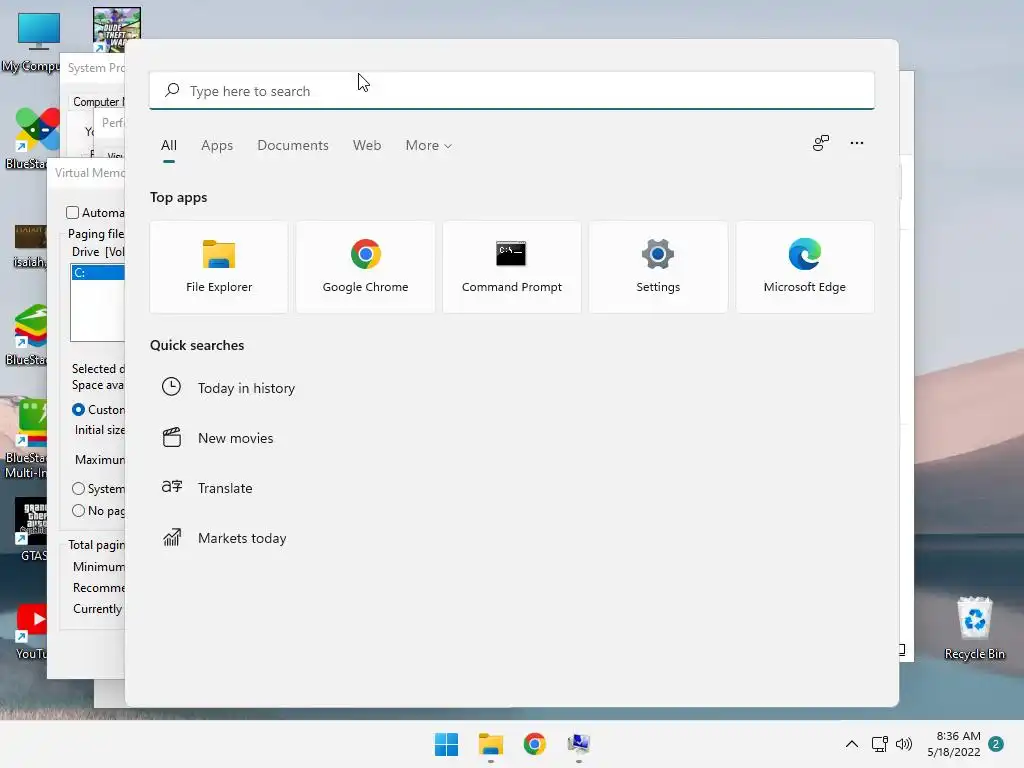This screenshot has height=768, width=1024.
Task: Open File Explorer from the taskbar
Action: 490,744
